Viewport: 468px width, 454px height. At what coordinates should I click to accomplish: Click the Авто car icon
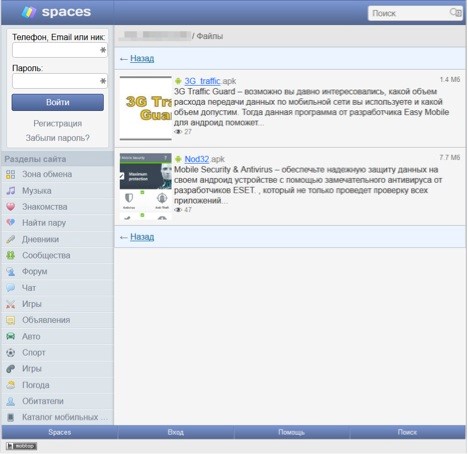pos(11,336)
